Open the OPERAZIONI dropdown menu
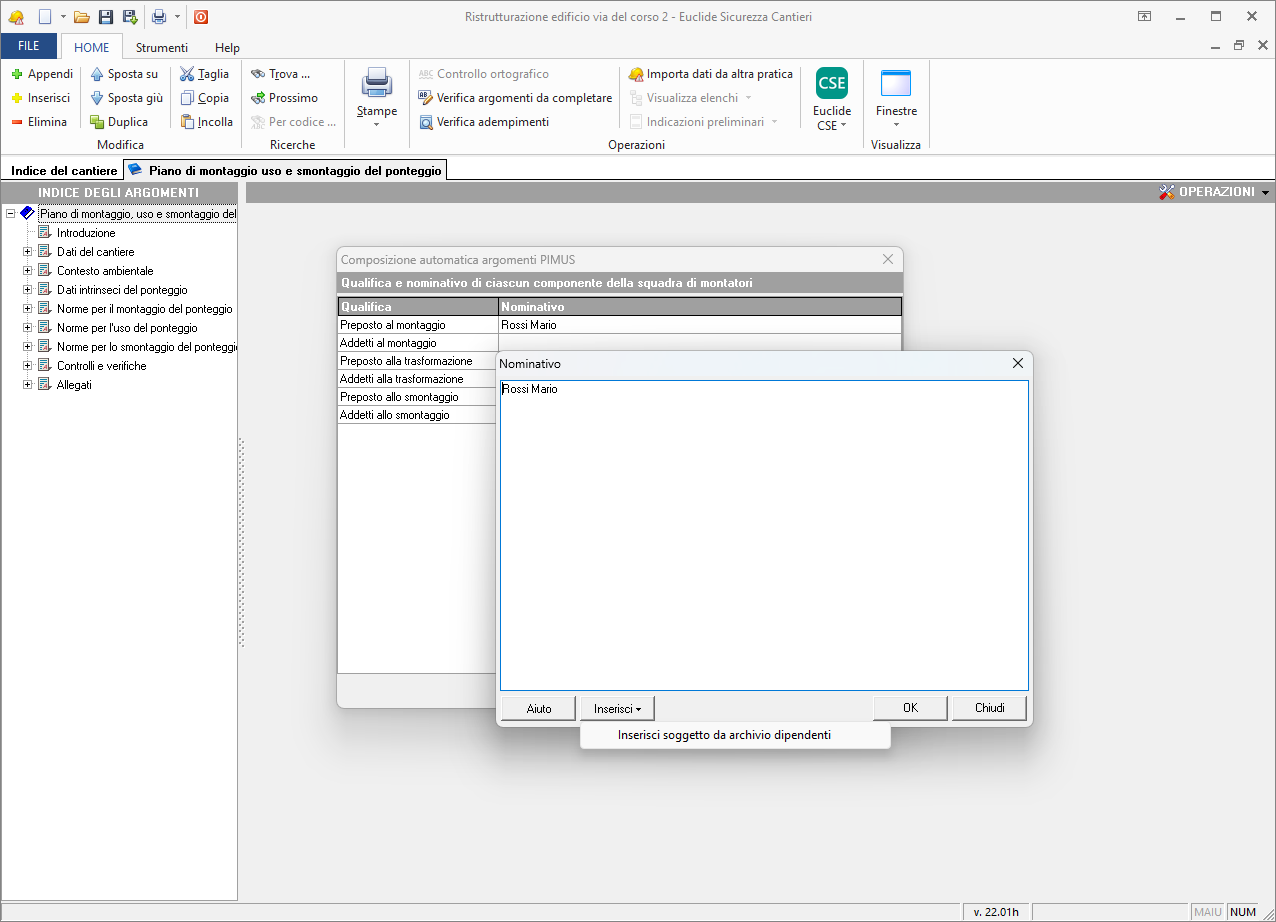The width and height of the screenshot is (1276, 922). point(1214,192)
